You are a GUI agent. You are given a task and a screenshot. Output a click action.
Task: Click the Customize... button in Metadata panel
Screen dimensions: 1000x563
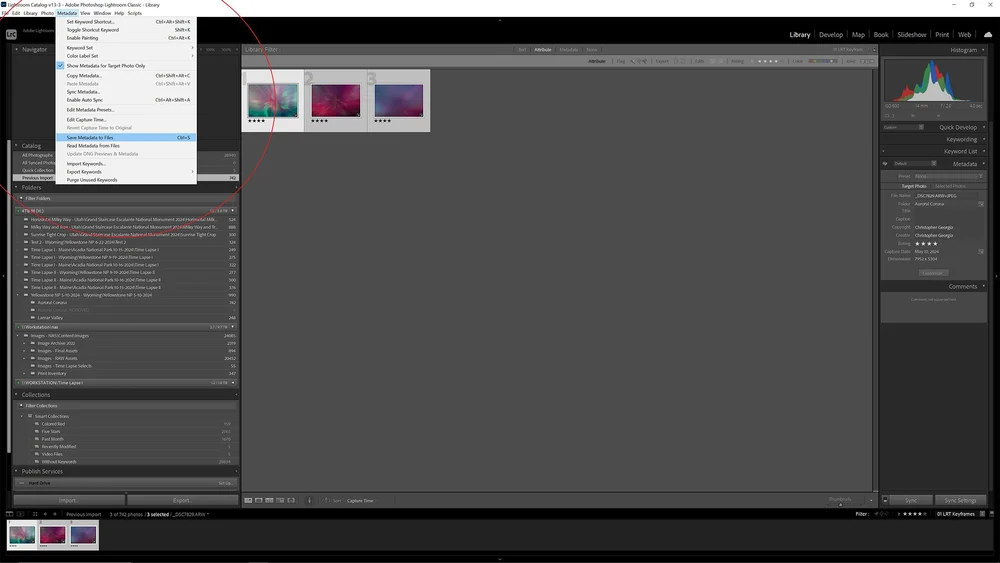tap(932, 273)
